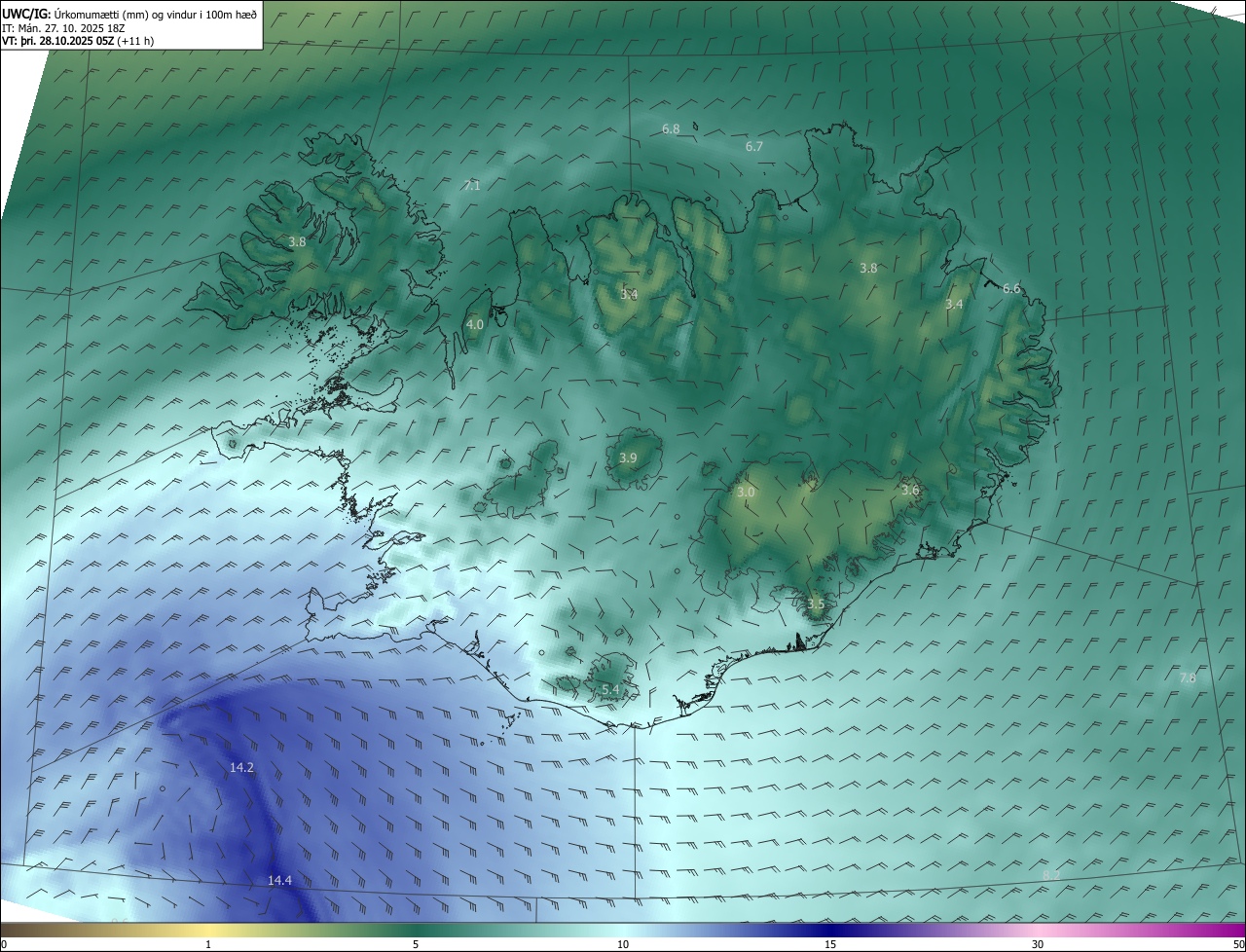Select the 30 mark on the color scale
1246x952 pixels.
1038,944
